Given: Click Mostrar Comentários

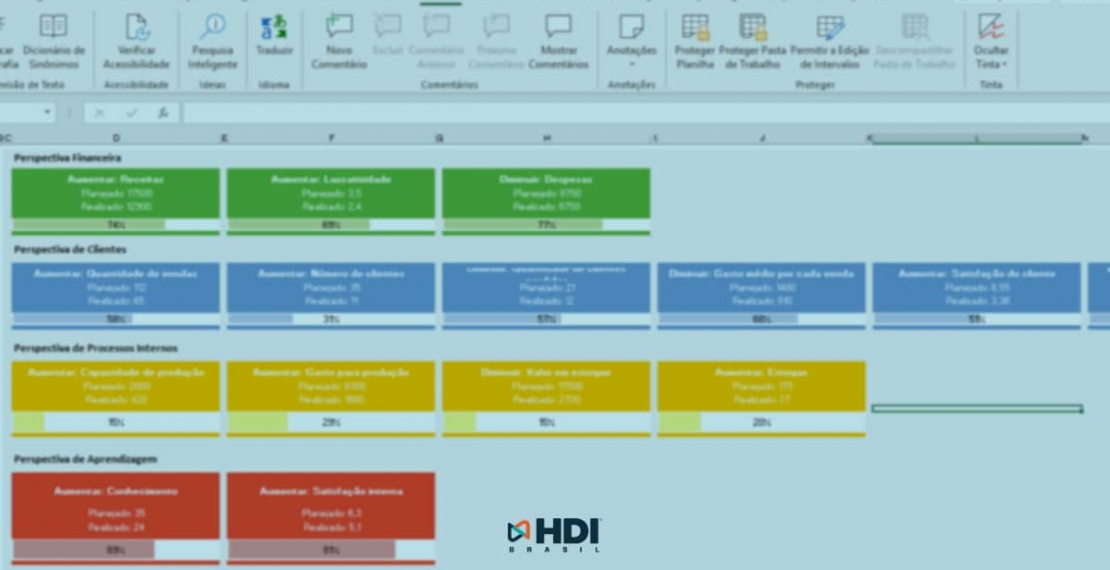Looking at the screenshot, I should click(x=559, y=42).
